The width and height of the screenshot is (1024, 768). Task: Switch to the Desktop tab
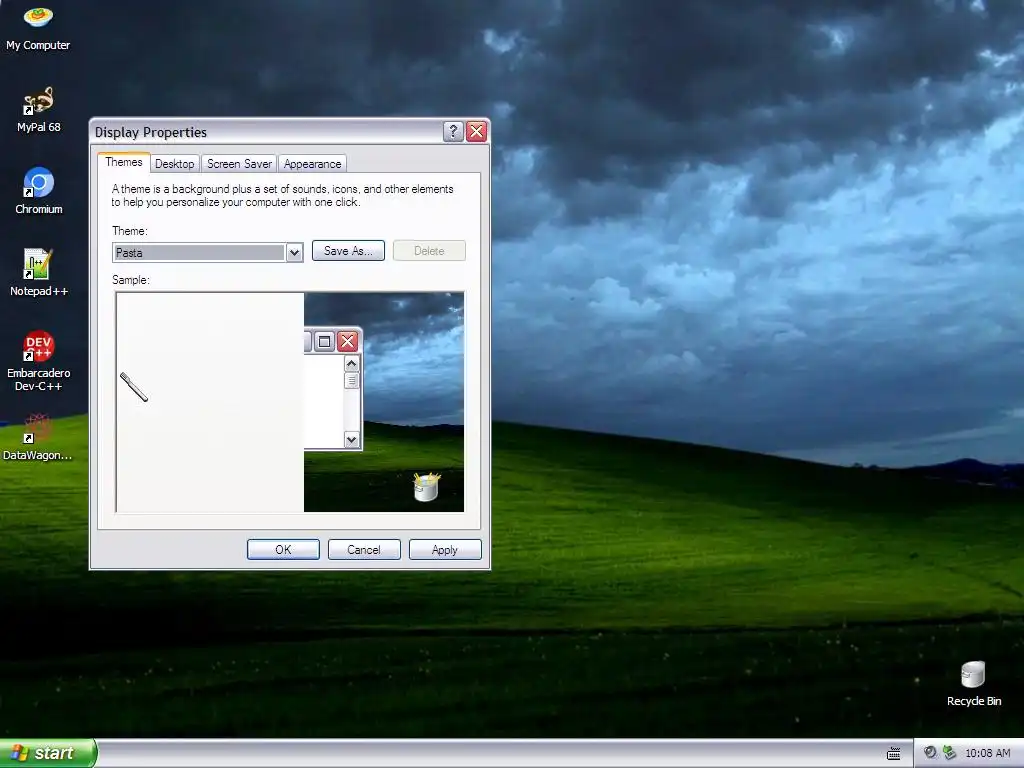click(x=174, y=164)
